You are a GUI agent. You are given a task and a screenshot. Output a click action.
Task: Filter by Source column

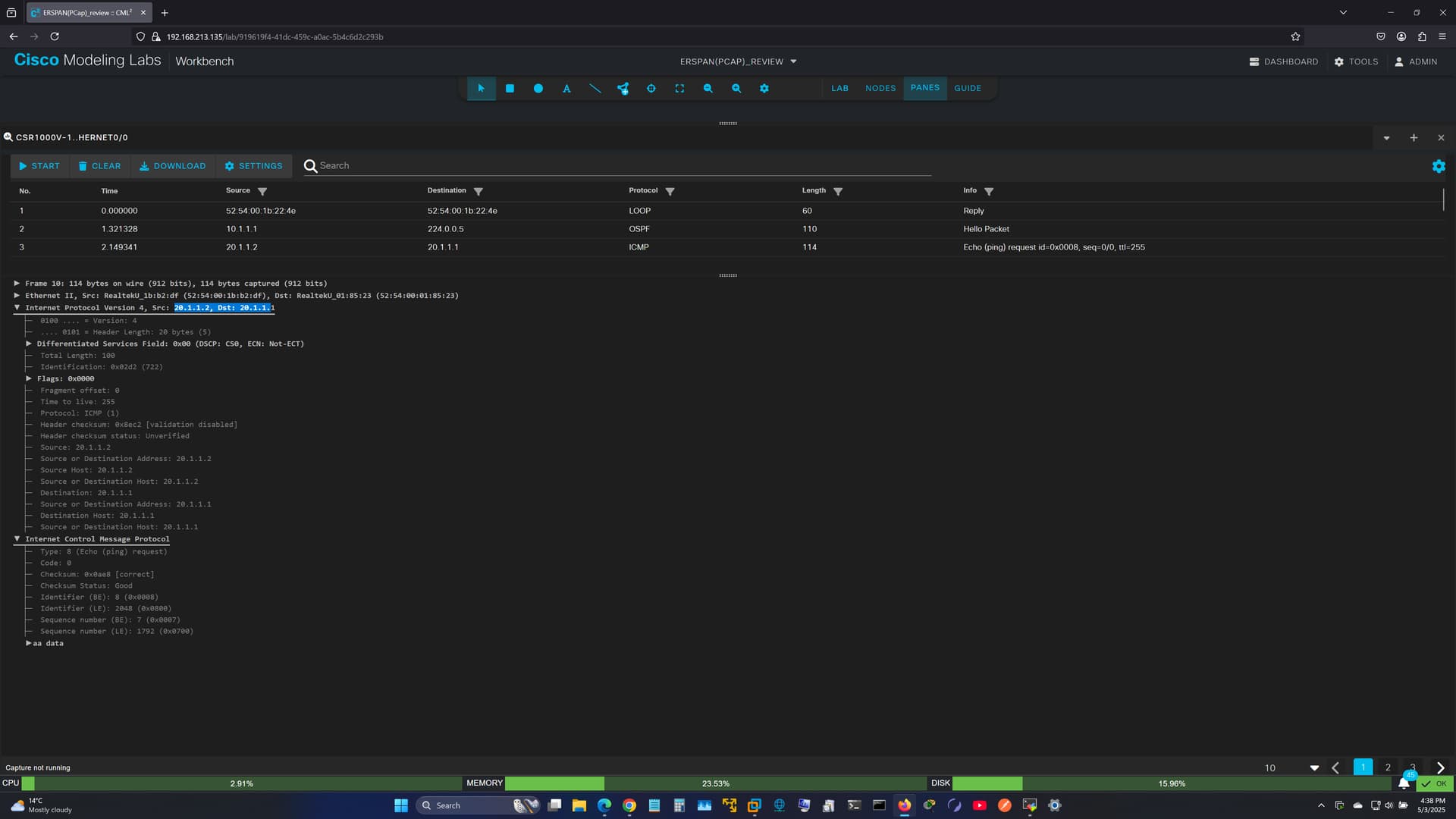[x=262, y=191]
